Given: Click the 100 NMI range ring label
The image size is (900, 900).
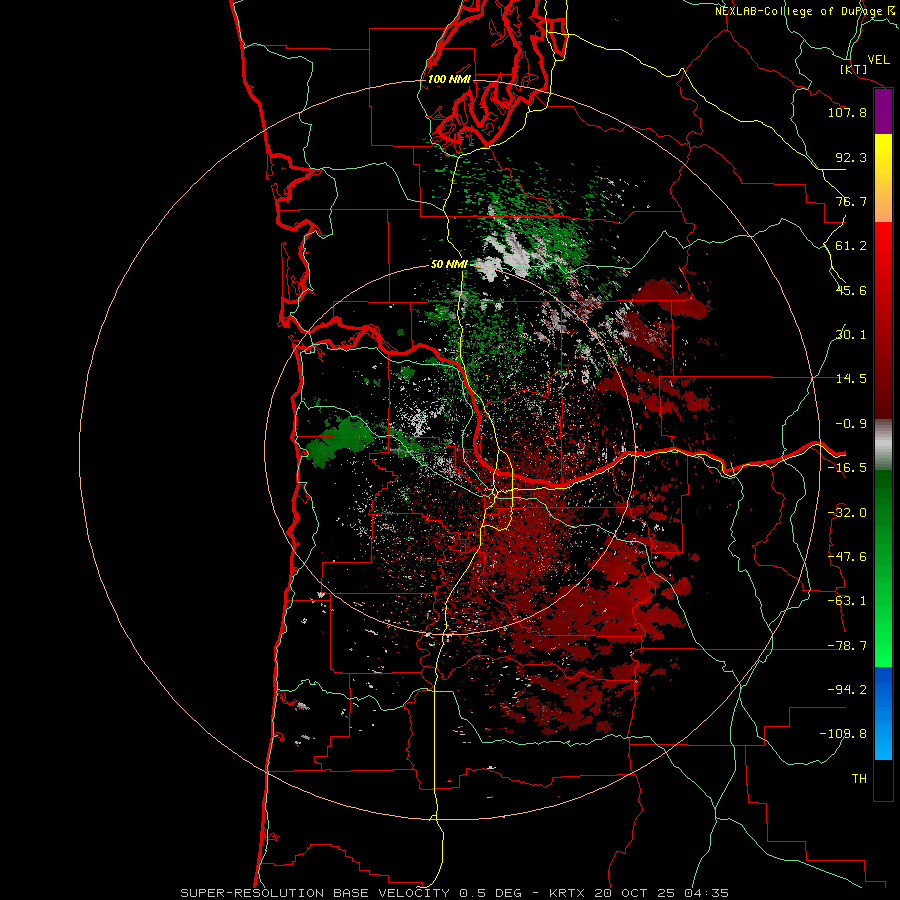Looking at the screenshot, I should [x=449, y=79].
